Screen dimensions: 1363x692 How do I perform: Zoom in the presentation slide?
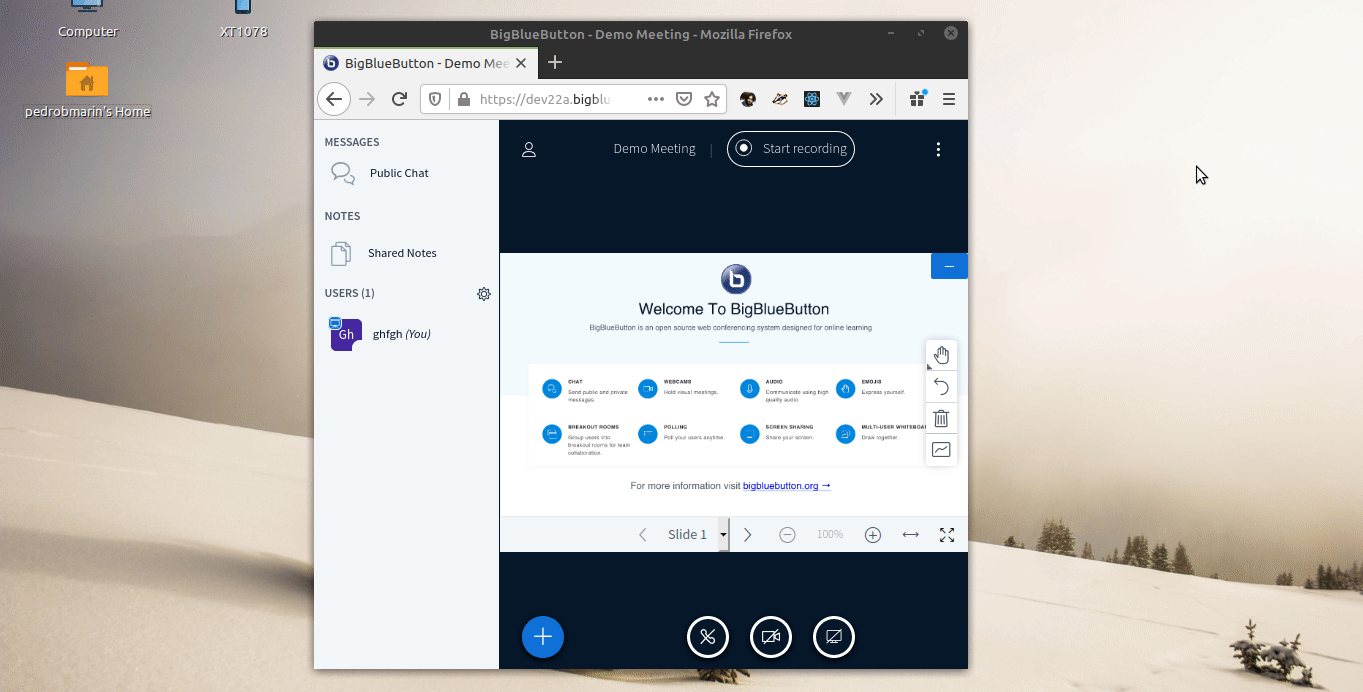point(873,535)
